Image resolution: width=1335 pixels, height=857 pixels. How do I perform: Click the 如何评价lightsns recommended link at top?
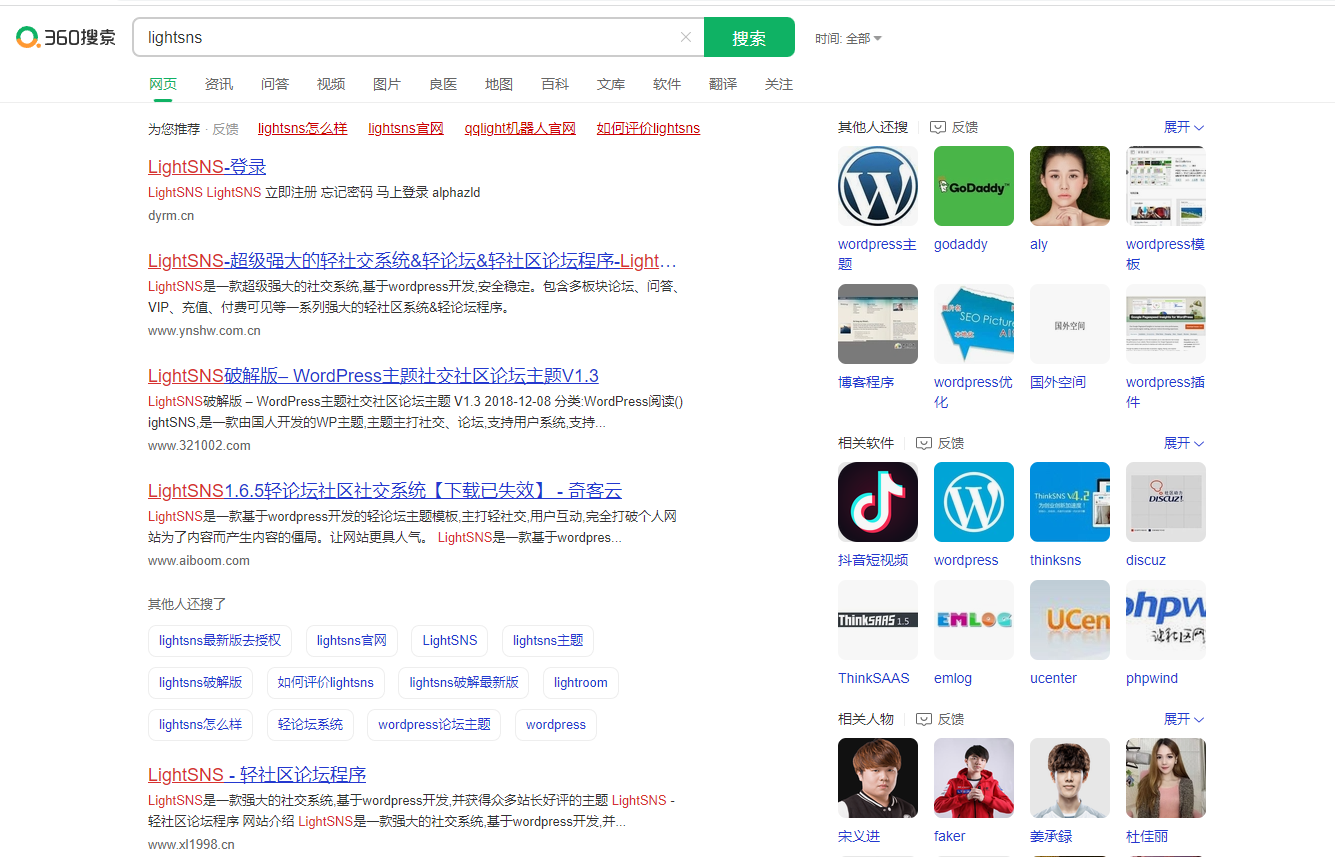click(648, 128)
